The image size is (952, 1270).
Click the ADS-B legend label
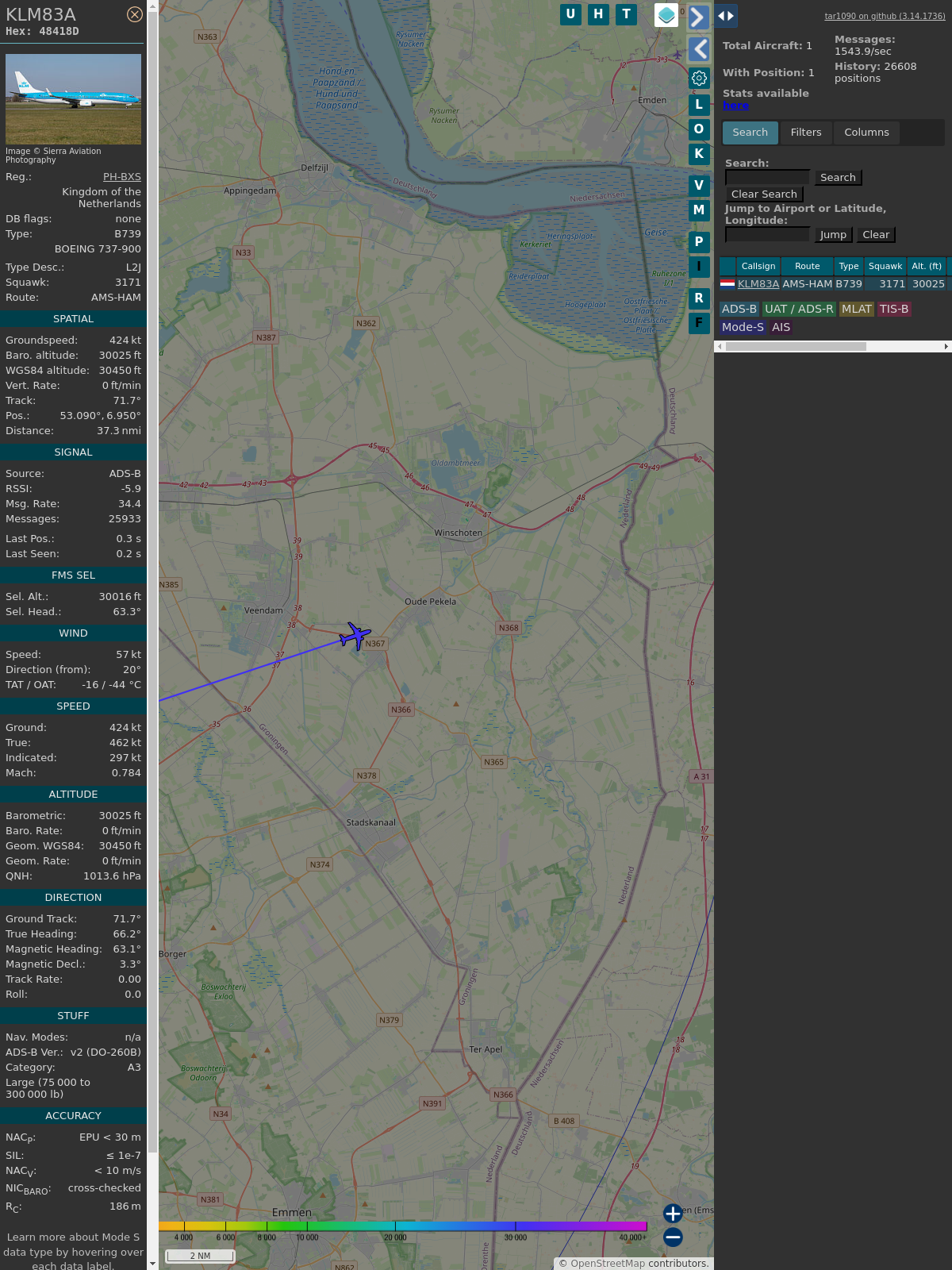(x=739, y=310)
